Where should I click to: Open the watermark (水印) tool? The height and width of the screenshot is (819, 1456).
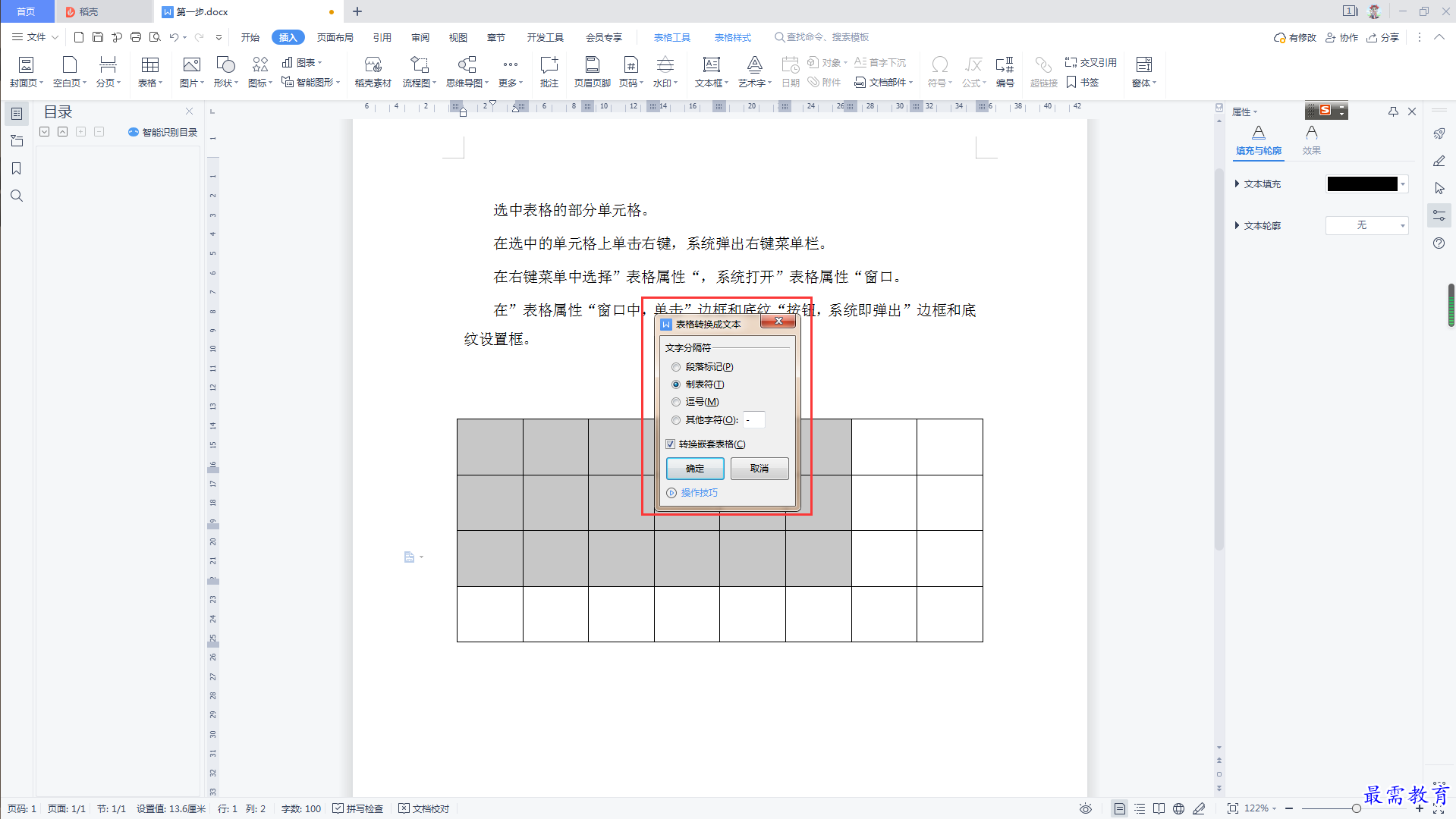[665, 72]
